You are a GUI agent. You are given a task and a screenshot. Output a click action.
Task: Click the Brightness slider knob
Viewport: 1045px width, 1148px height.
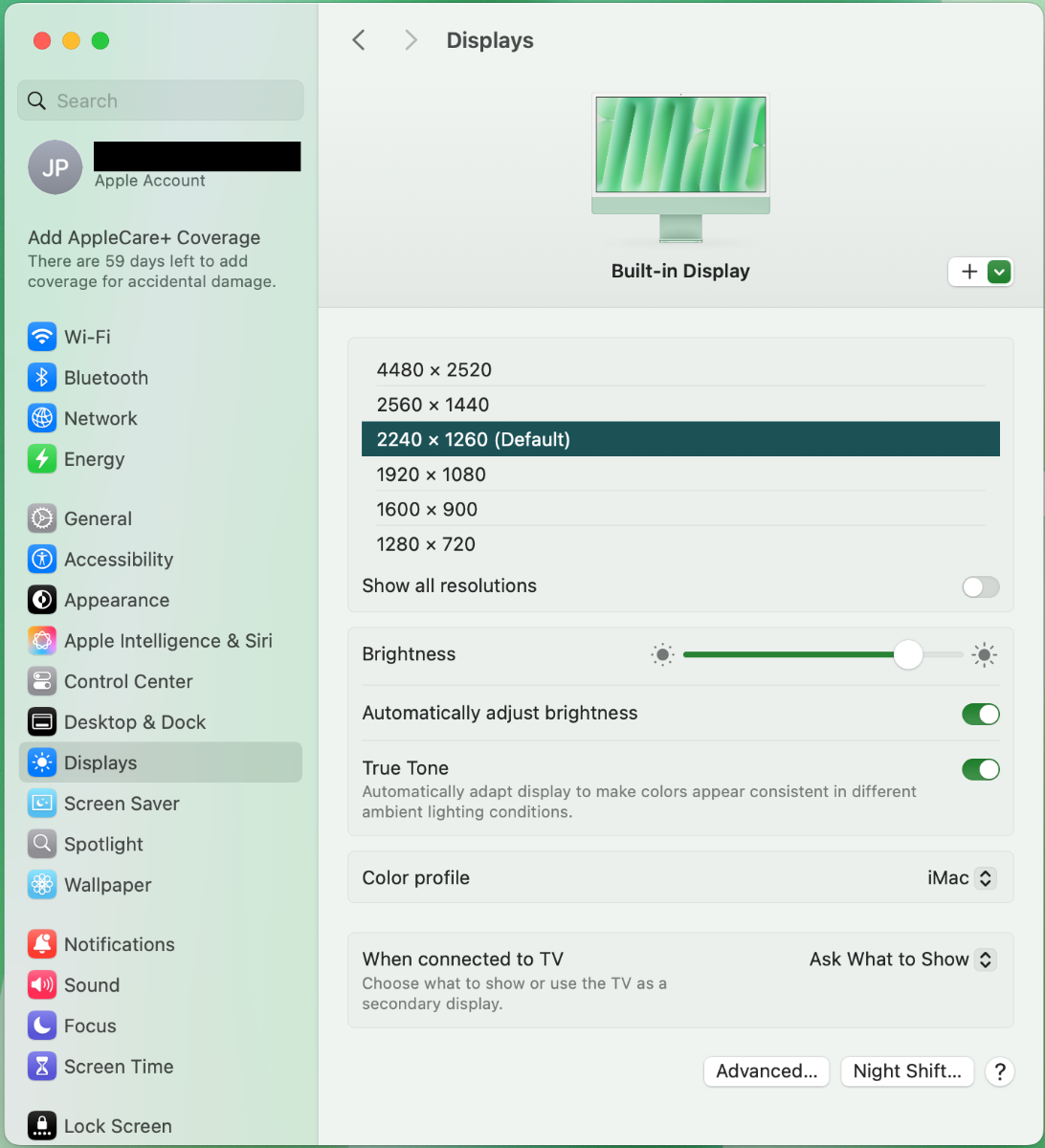[x=908, y=655]
